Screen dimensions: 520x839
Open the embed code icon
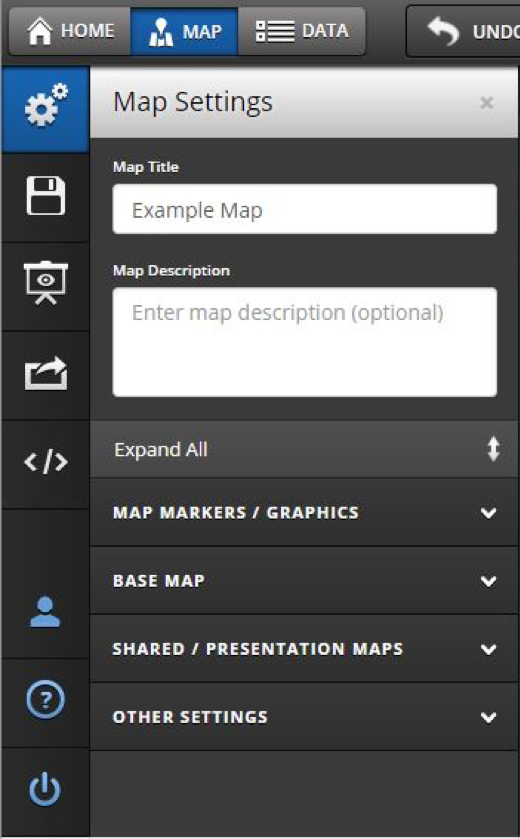tap(45, 462)
